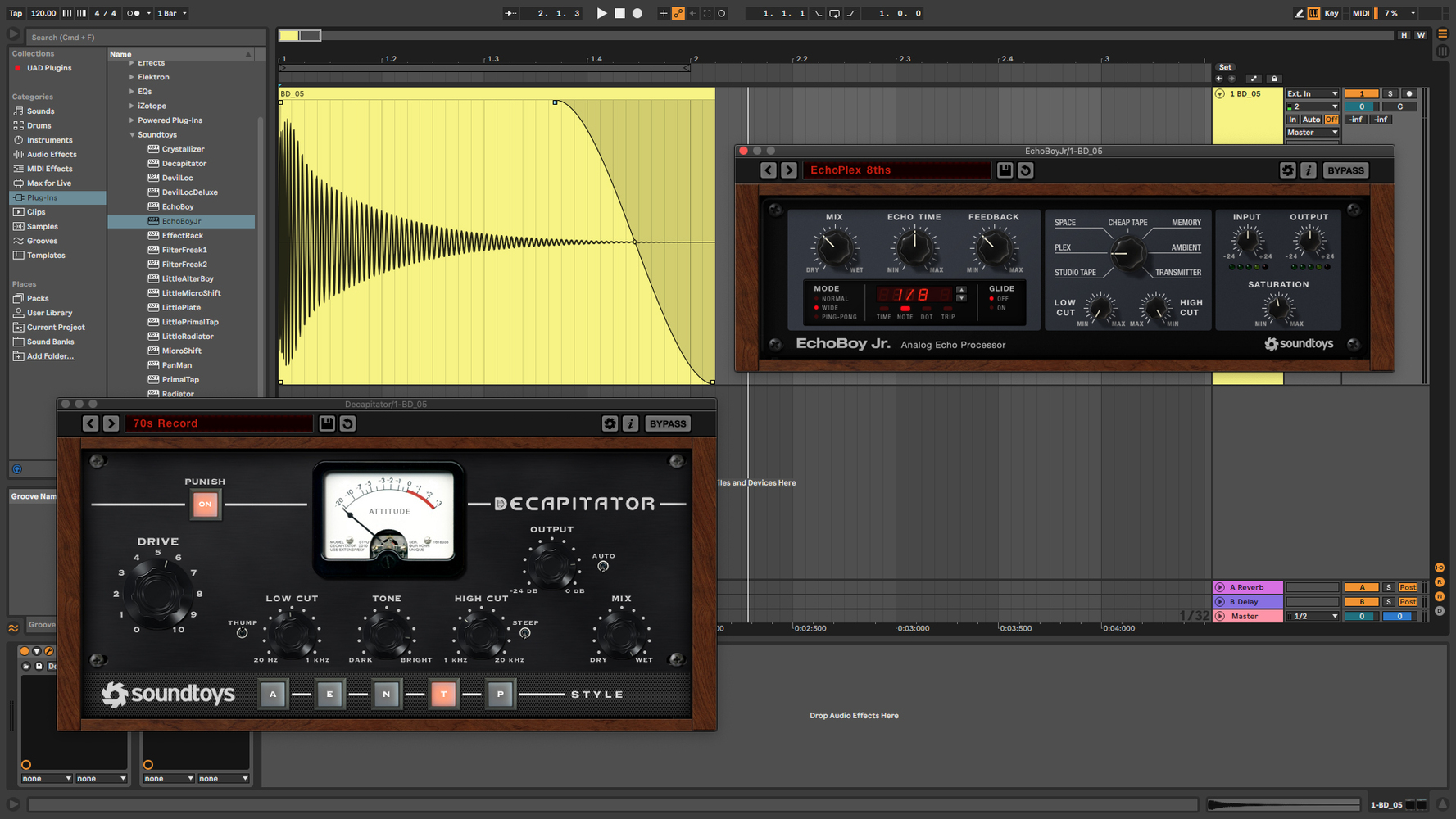Click echo time increment up arrow
The image size is (1456, 819).
961,290
